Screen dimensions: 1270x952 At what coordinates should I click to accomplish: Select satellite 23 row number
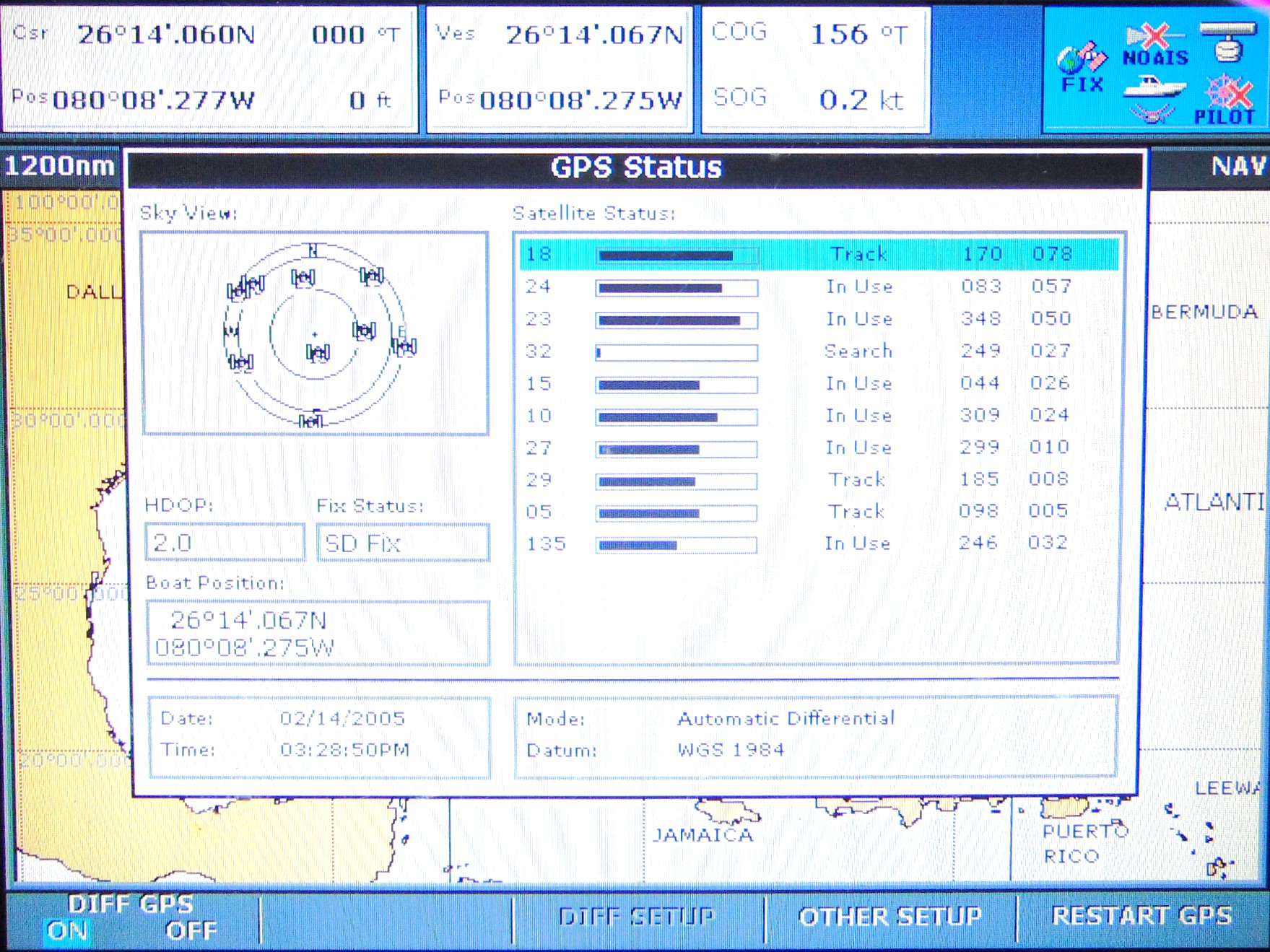point(538,319)
